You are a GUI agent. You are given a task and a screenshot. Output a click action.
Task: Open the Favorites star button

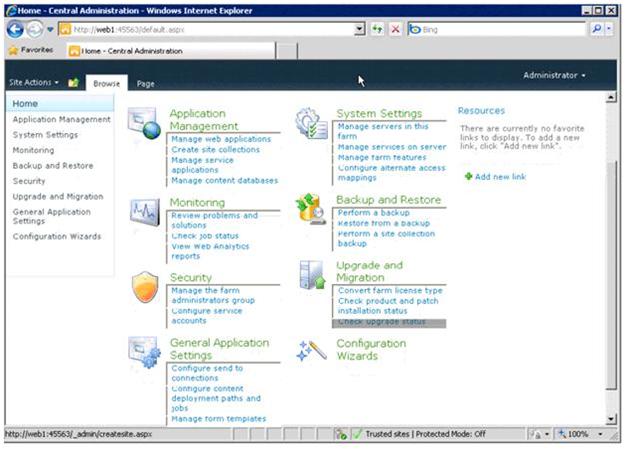click(x=31, y=50)
